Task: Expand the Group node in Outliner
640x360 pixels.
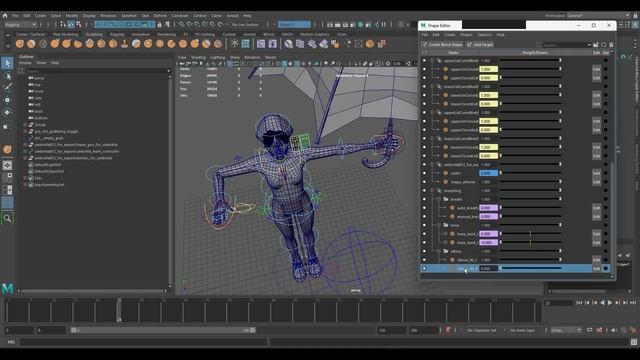Action: coord(25,125)
